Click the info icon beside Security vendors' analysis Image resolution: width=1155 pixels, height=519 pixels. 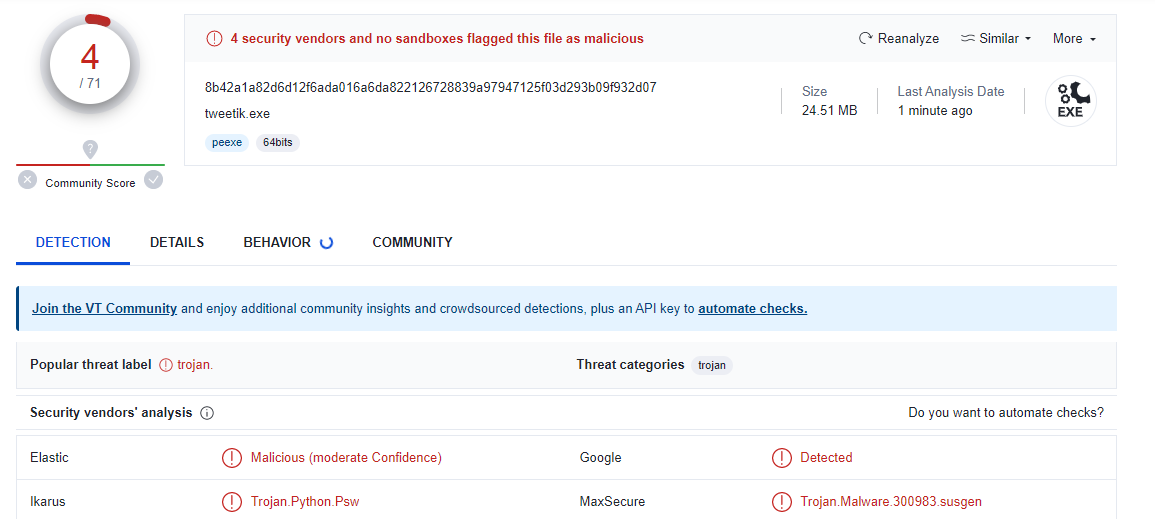click(207, 413)
